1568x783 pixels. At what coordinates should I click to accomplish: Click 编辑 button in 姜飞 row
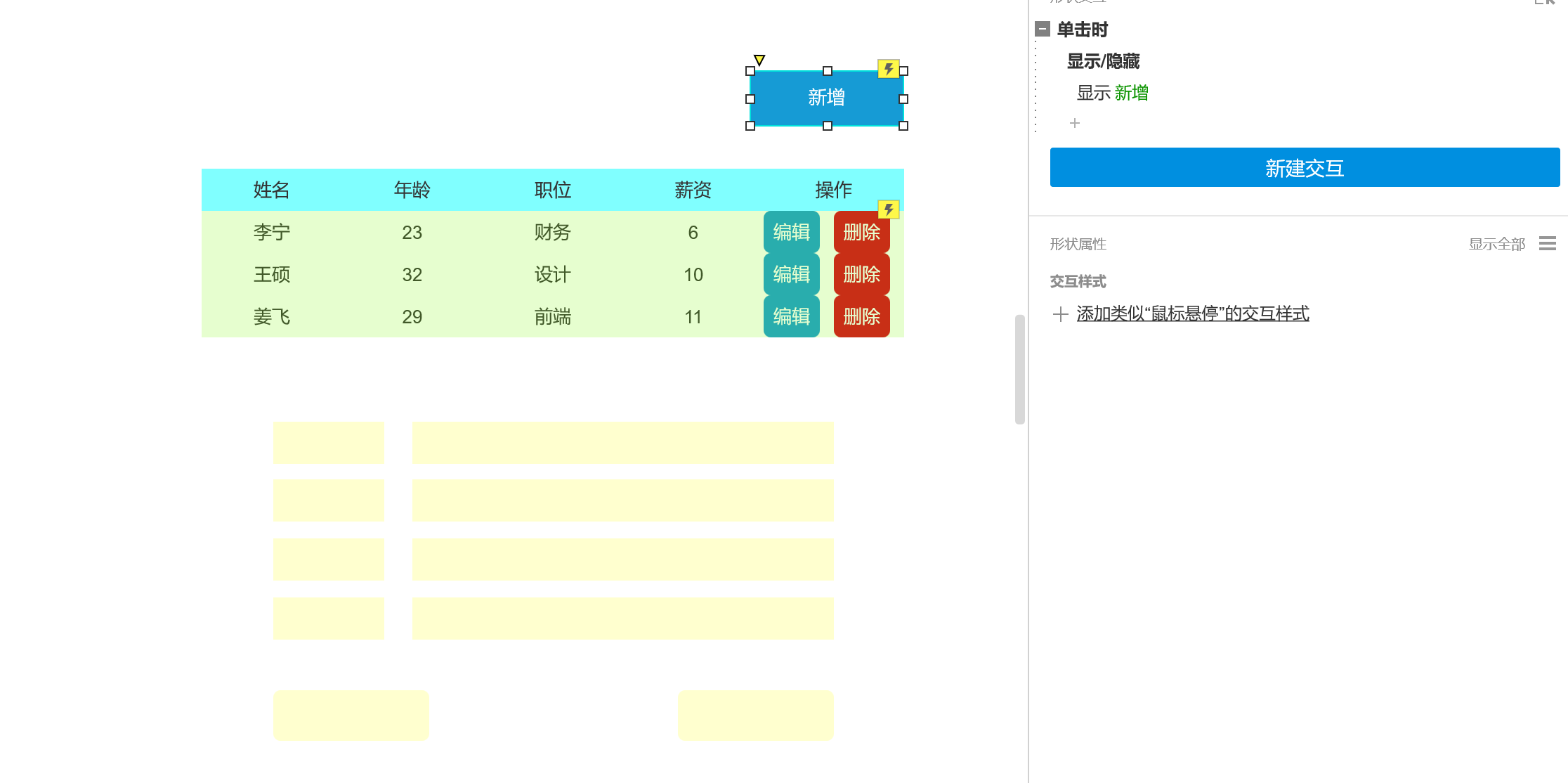click(x=791, y=316)
